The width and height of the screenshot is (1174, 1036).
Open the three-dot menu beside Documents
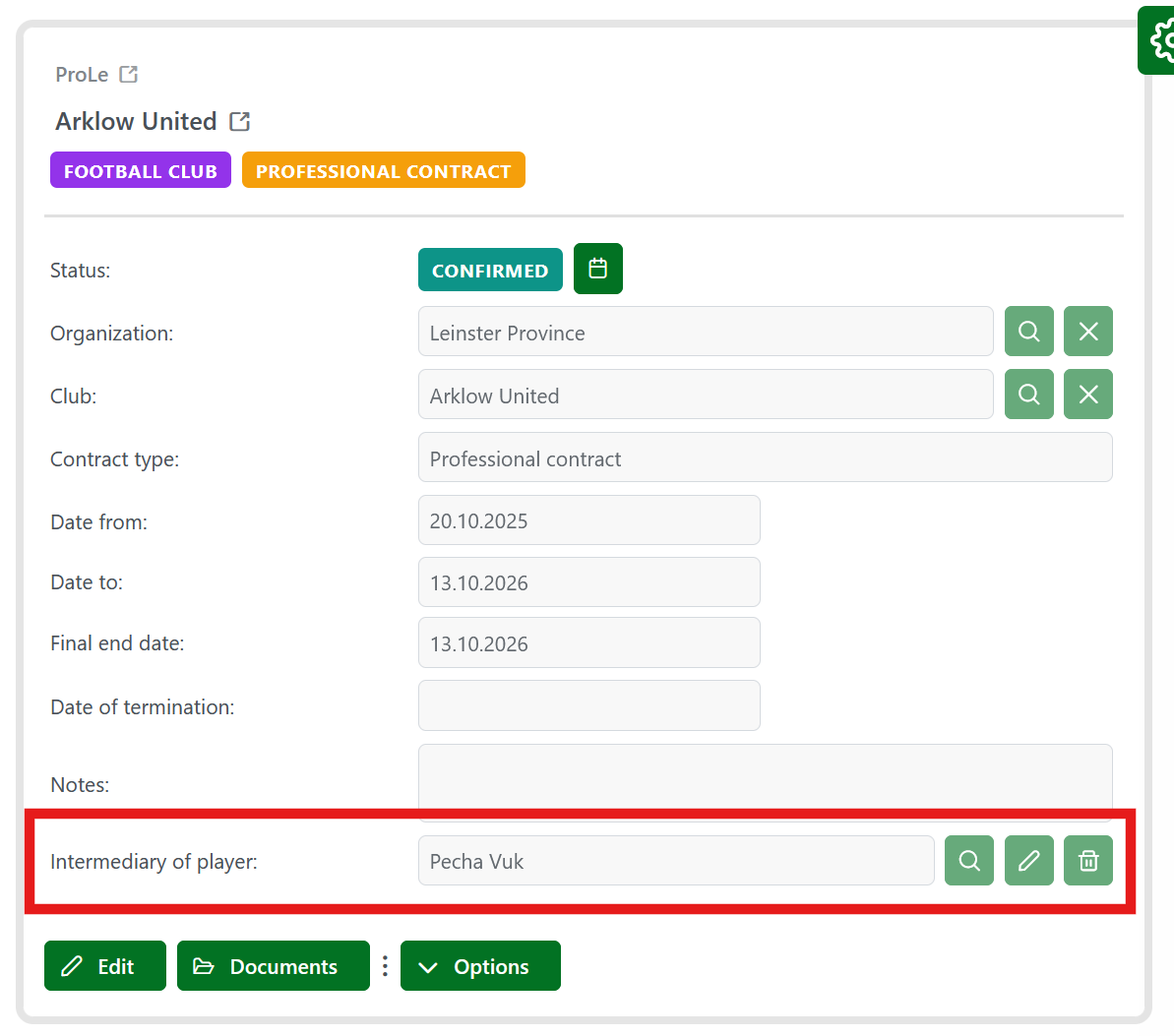[x=385, y=966]
